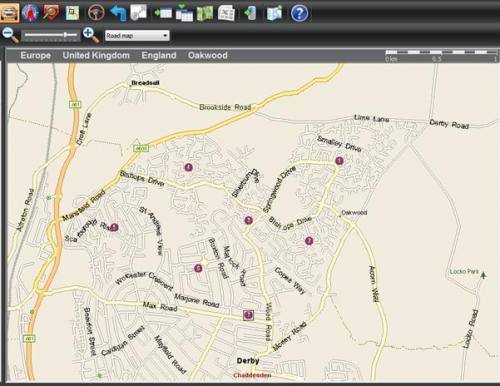
Task: Click the Mayfield Road label
Action: pos(169,354)
